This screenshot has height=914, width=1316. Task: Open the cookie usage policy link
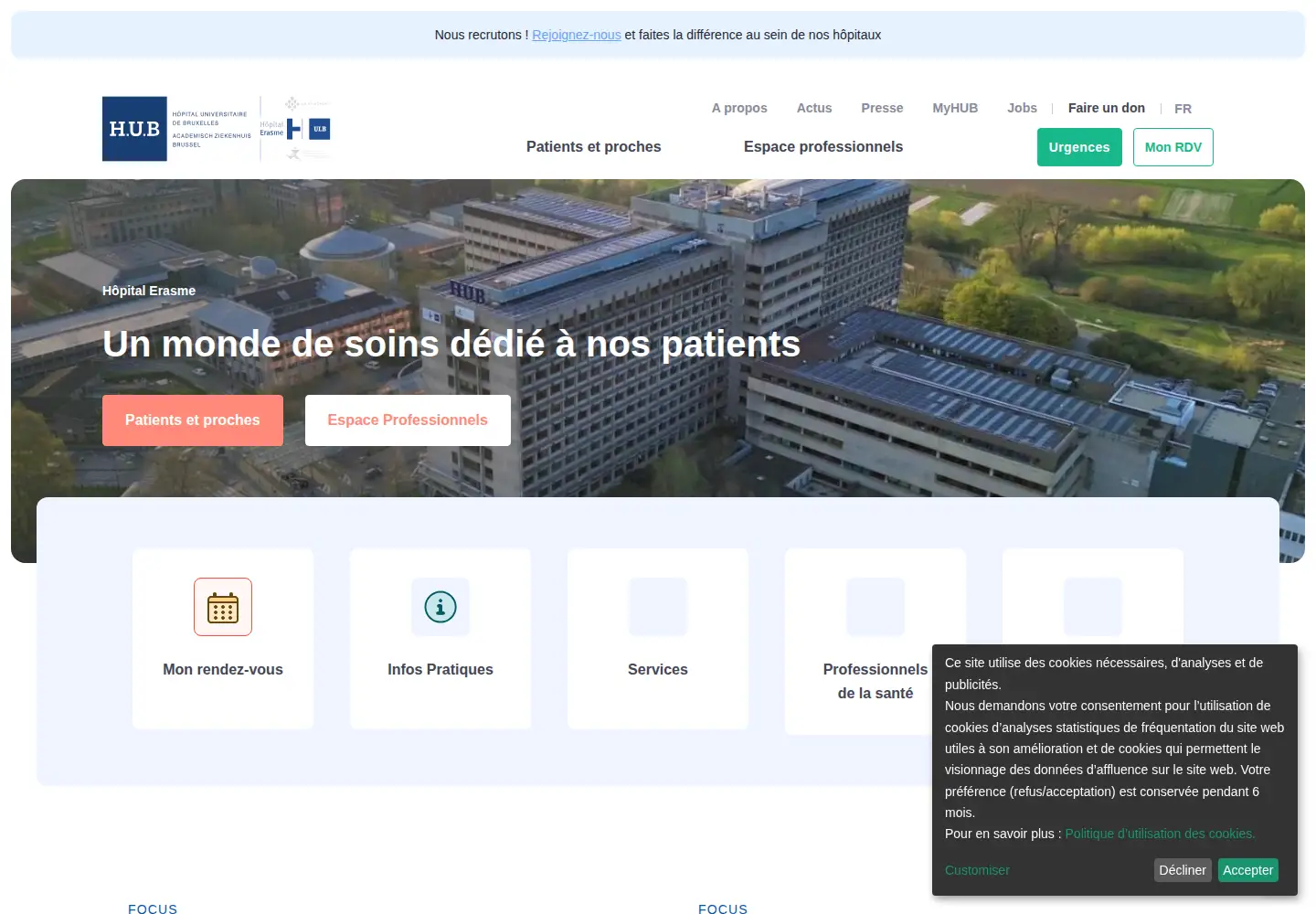point(1160,834)
